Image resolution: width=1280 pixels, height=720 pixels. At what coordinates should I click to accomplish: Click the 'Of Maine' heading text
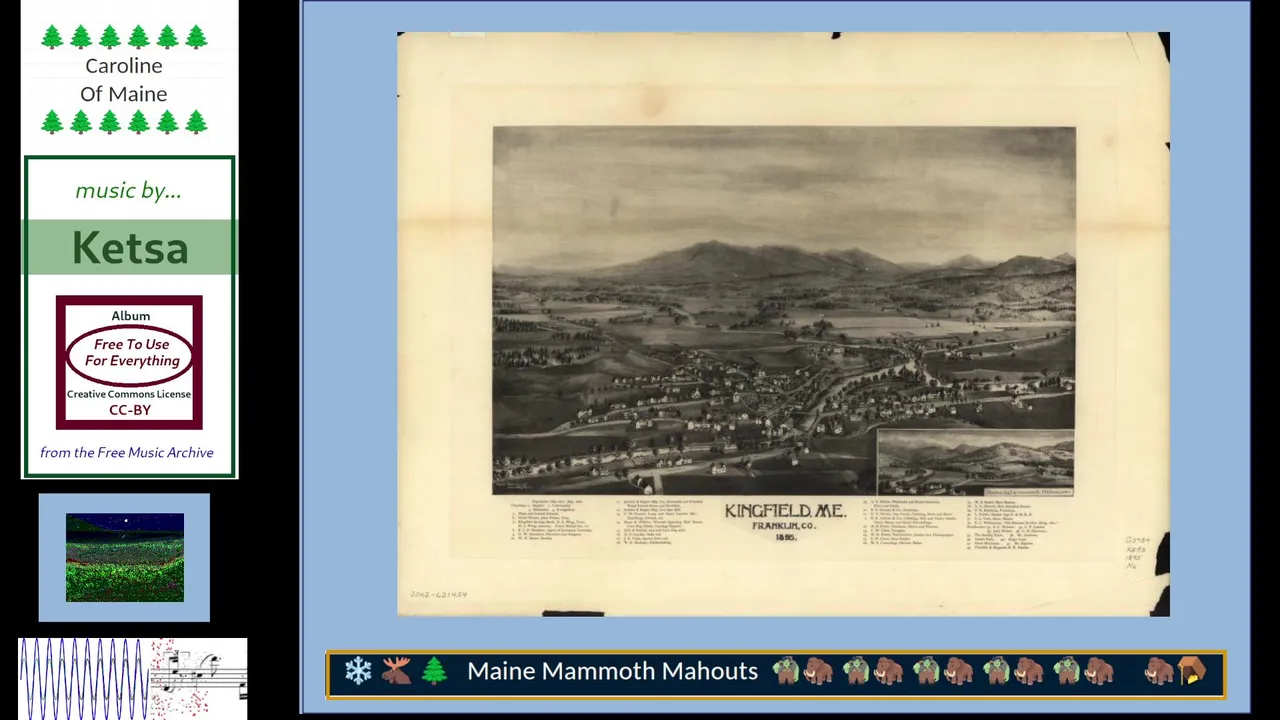(x=124, y=94)
